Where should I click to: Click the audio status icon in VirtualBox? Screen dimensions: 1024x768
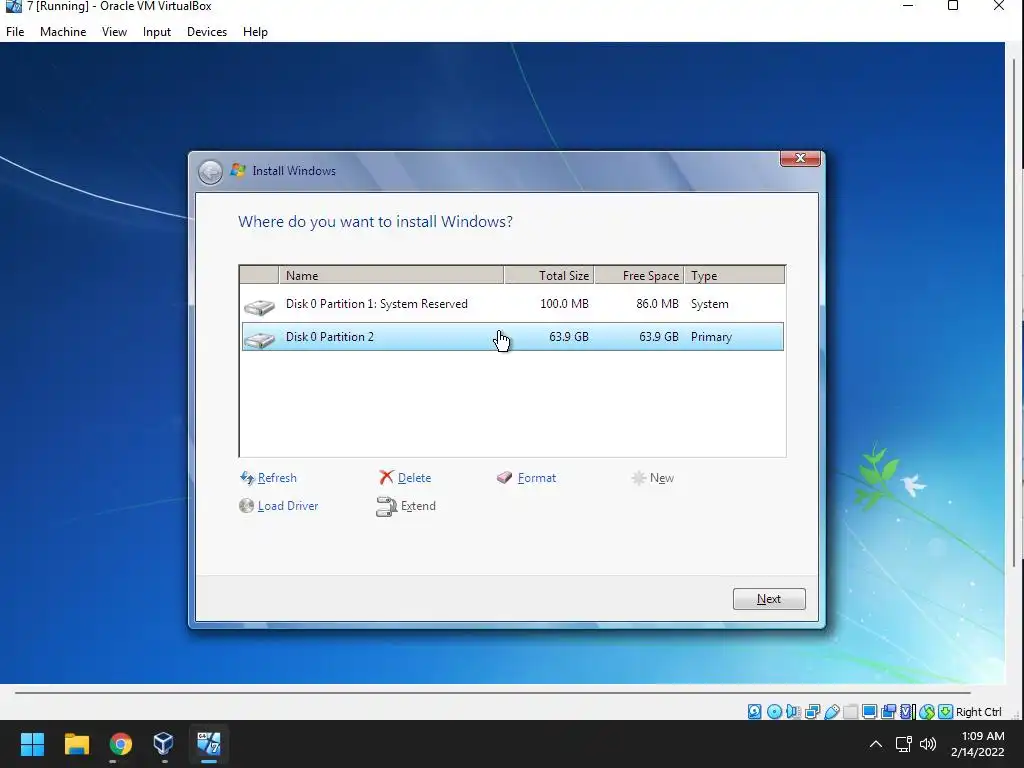pyautogui.click(x=793, y=712)
